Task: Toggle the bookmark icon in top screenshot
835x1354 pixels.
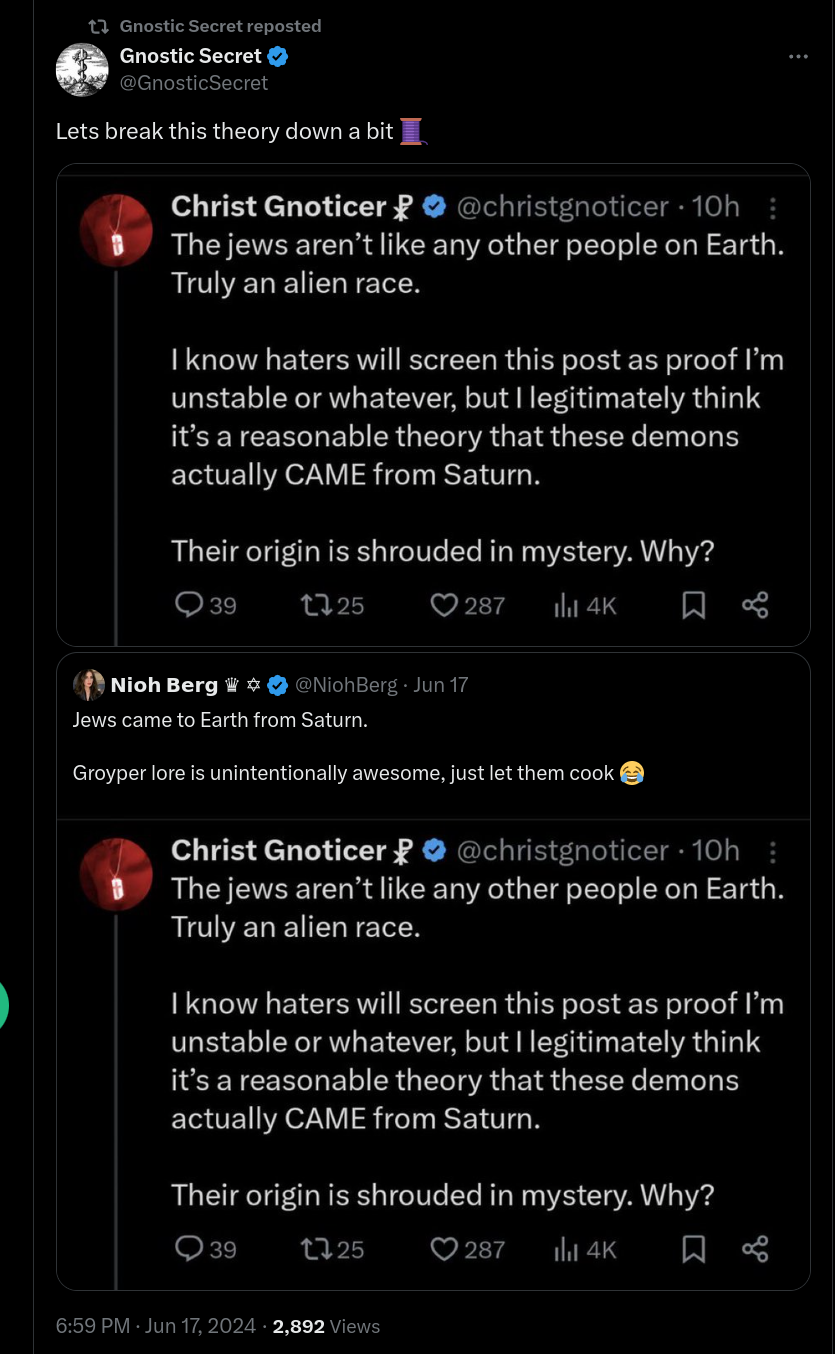Action: [x=693, y=605]
